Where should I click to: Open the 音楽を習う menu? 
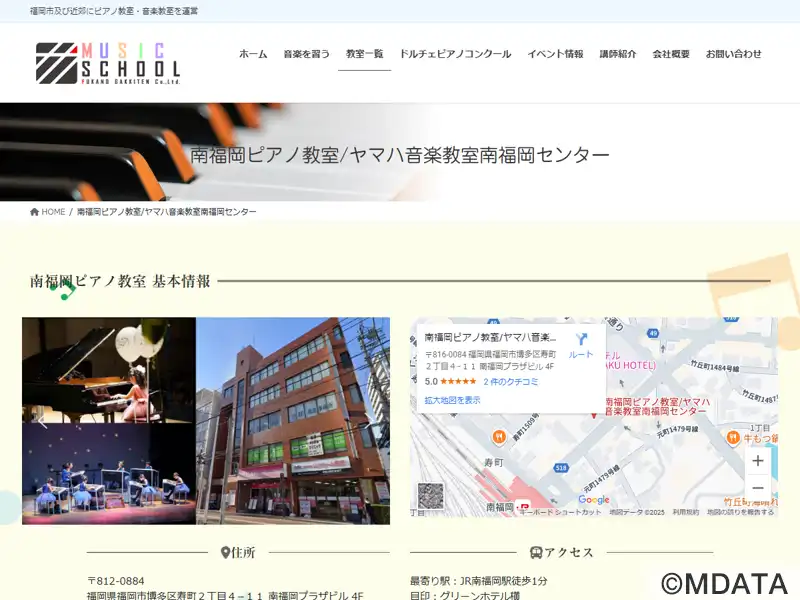click(x=307, y=54)
